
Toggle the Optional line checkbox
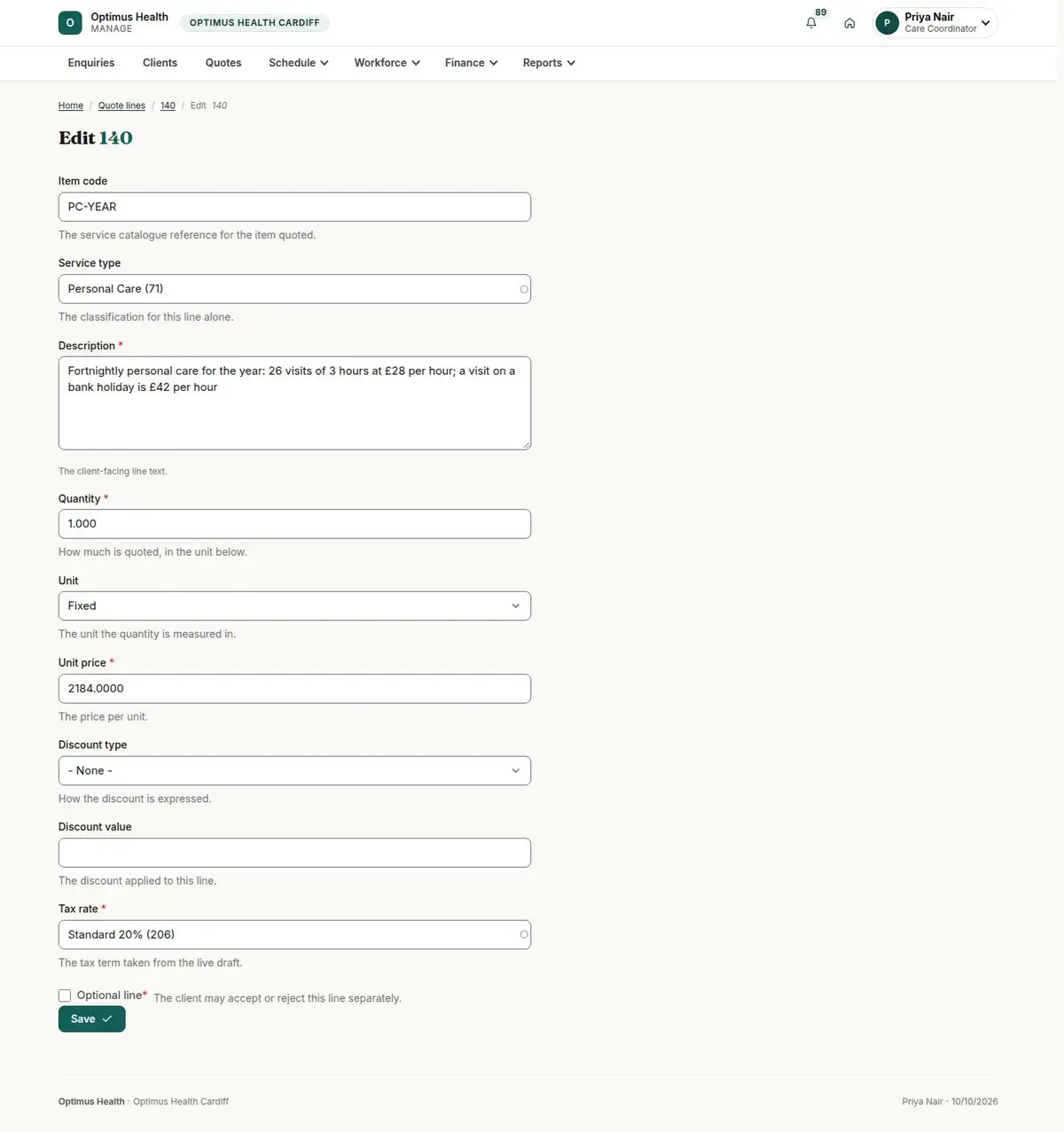pyautogui.click(x=65, y=995)
